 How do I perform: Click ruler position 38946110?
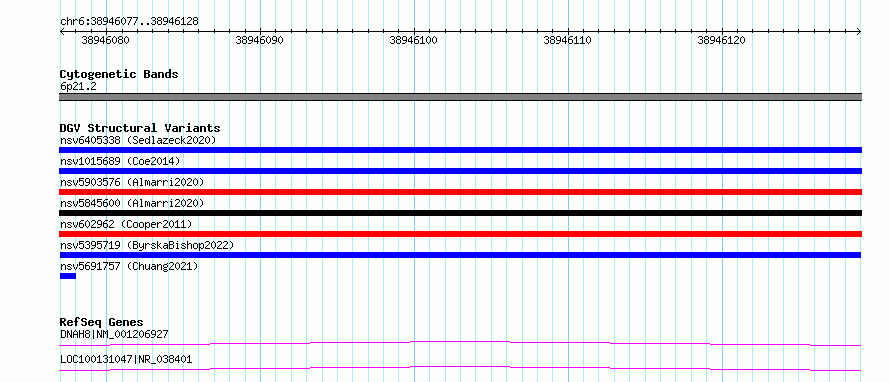568,40
